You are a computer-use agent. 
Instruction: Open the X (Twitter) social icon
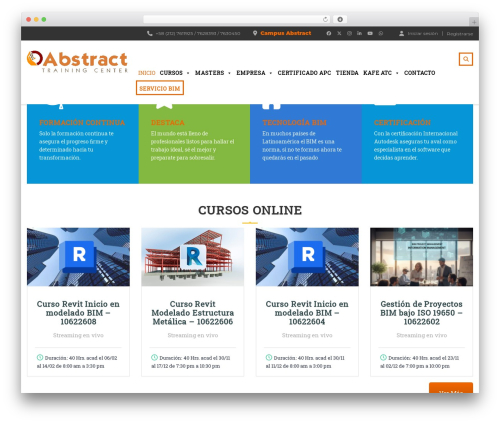click(x=339, y=33)
